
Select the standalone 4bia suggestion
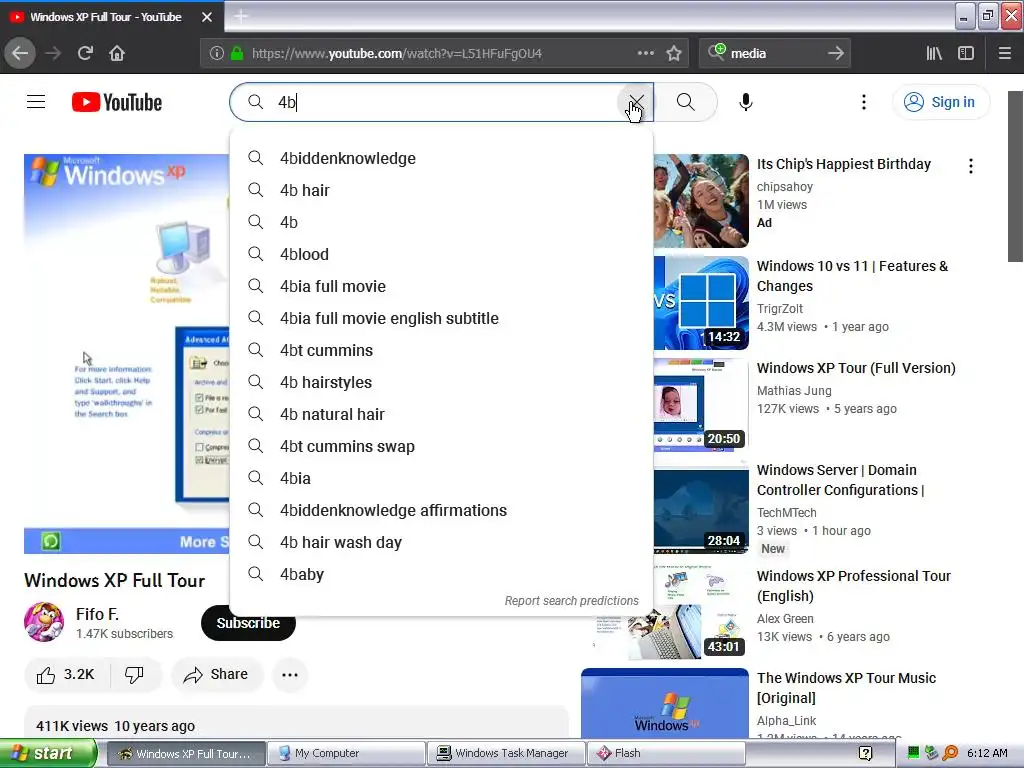point(441,478)
